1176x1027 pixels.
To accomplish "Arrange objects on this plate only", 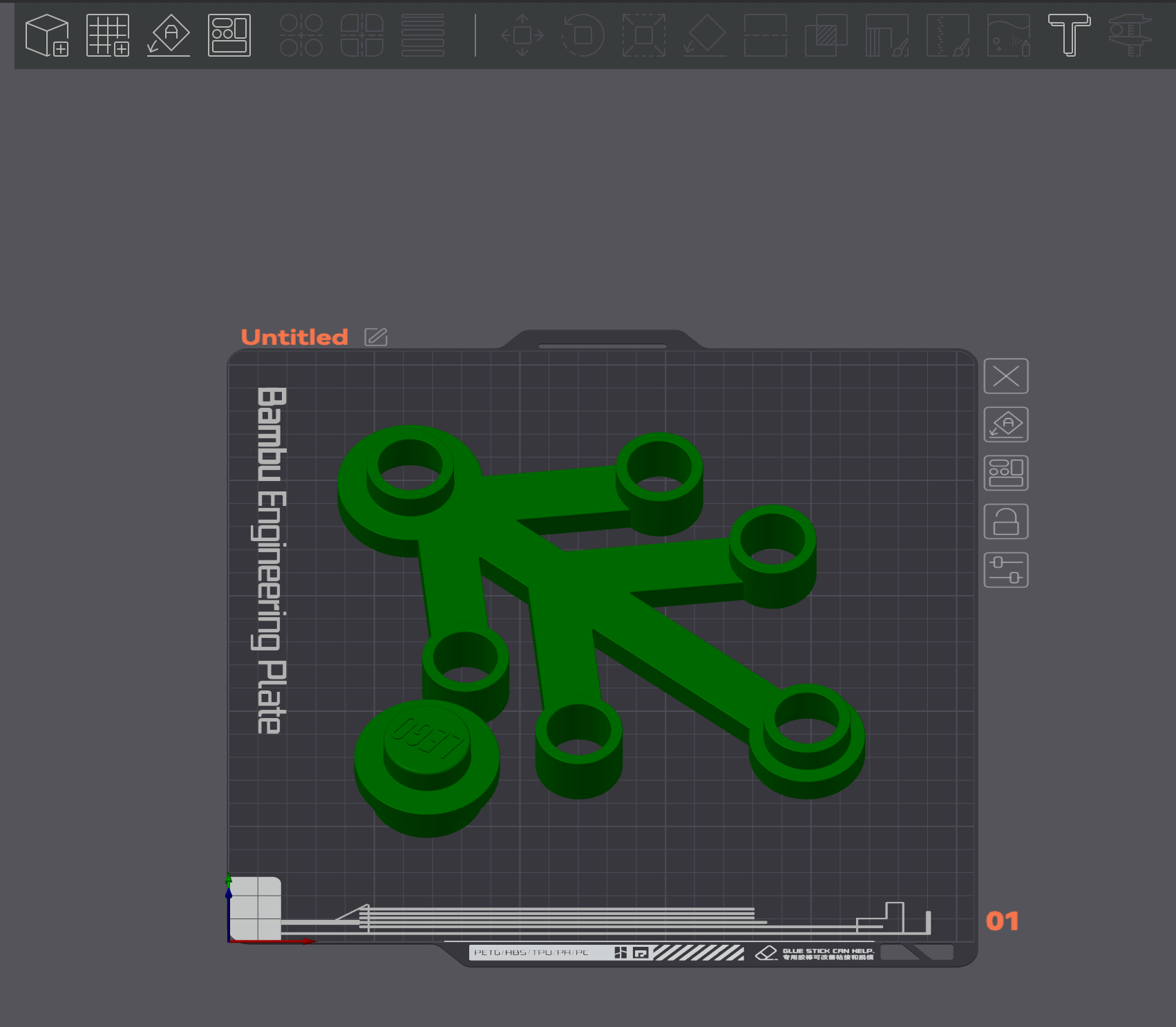I will pos(1006,473).
